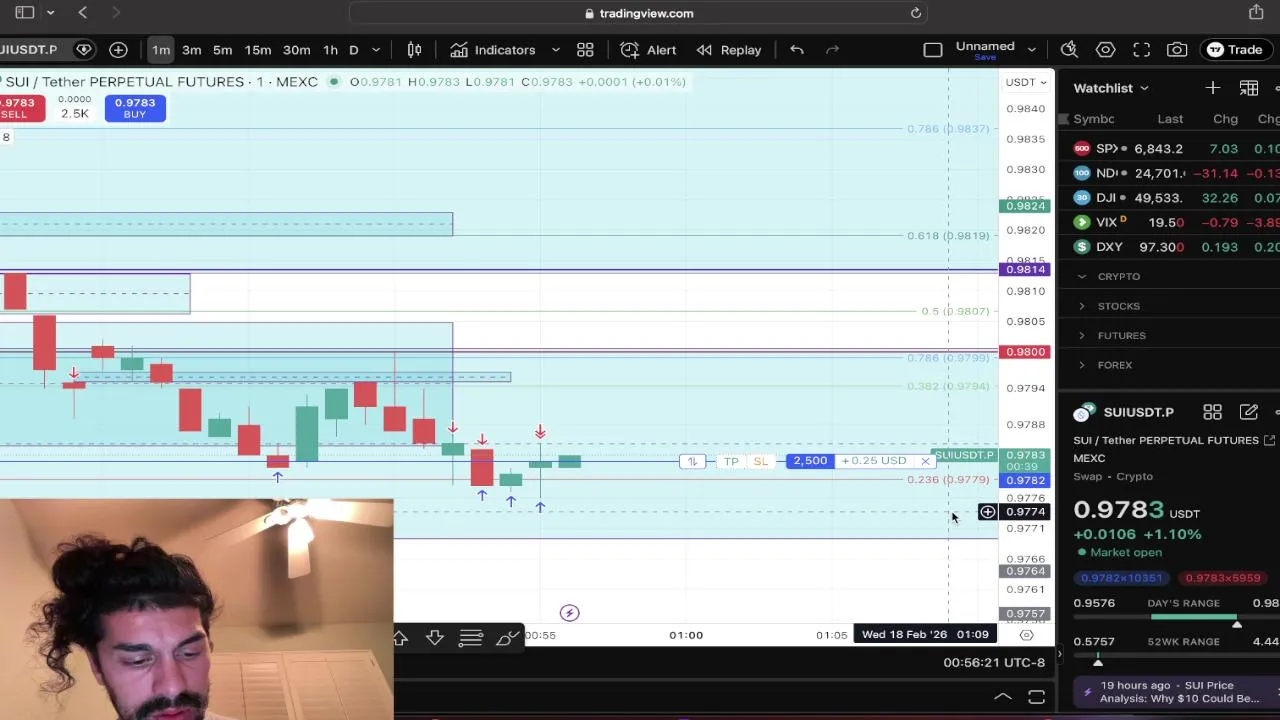The height and width of the screenshot is (720, 1280).
Task: Select 15m timeframe
Action: click(x=258, y=50)
